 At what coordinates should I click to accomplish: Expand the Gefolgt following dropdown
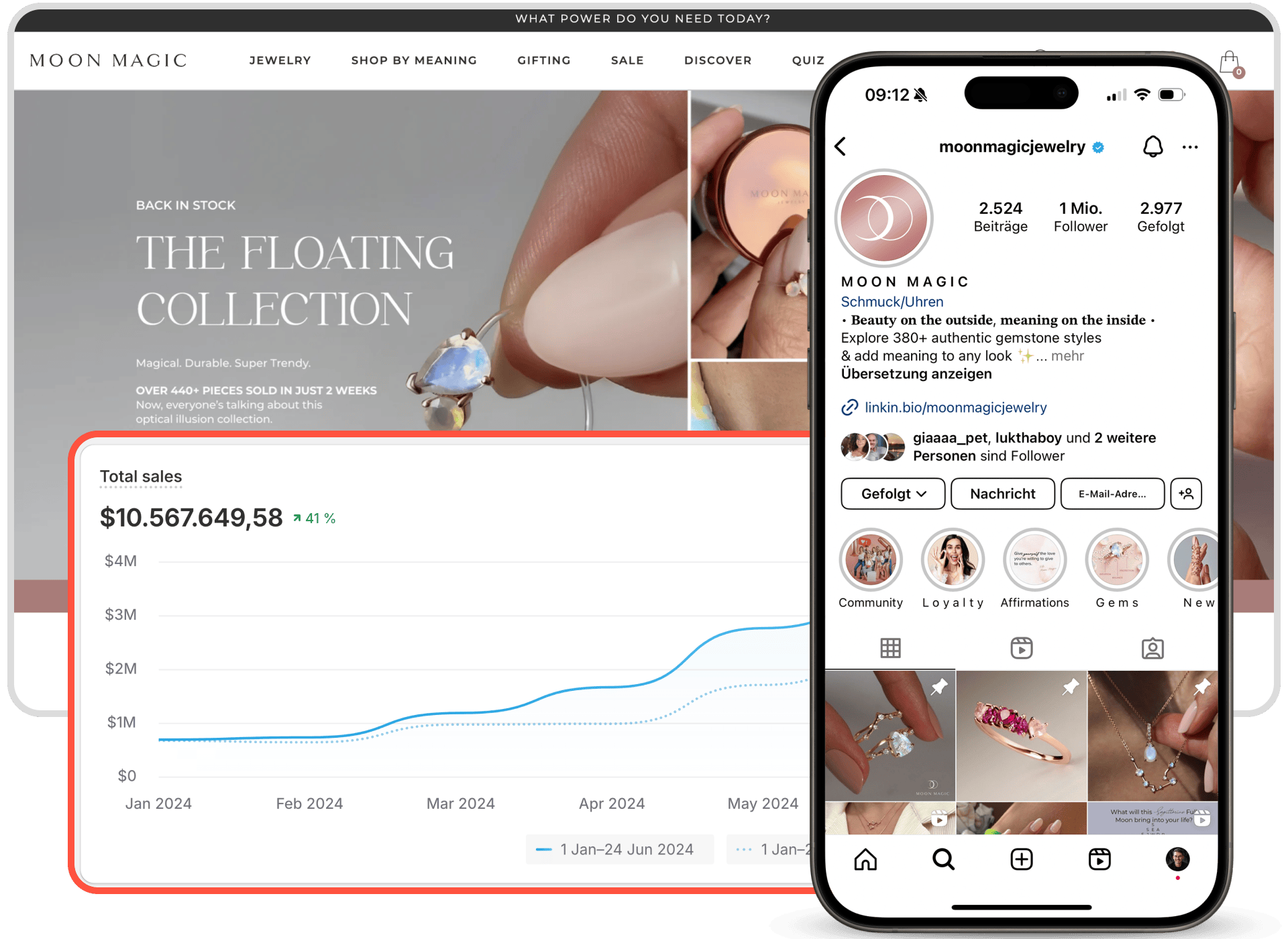point(893,494)
